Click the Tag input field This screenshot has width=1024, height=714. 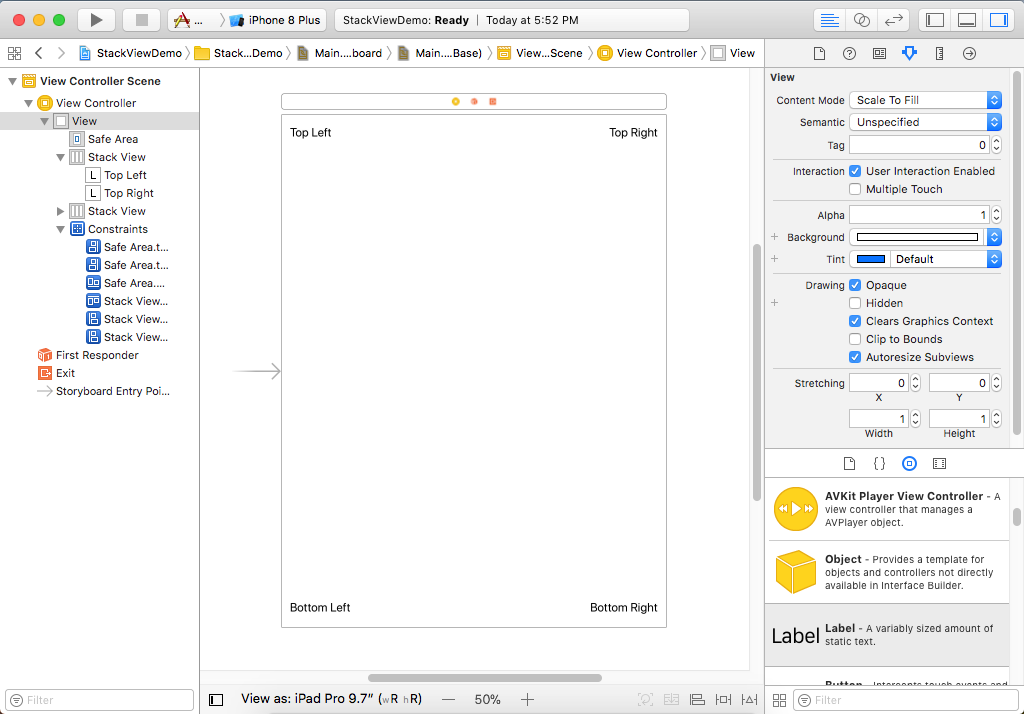920,145
